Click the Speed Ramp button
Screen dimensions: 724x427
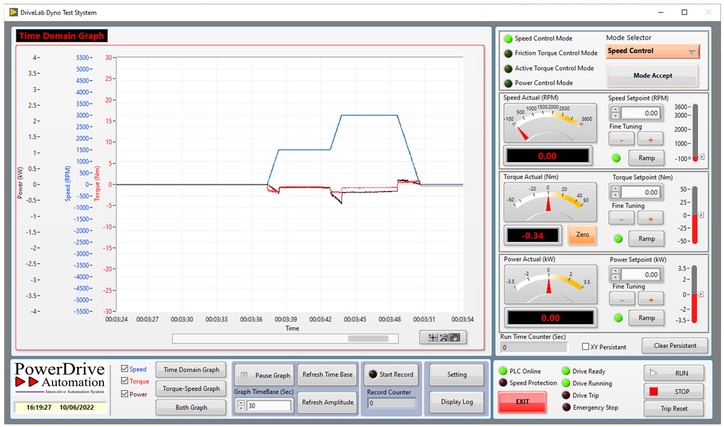click(646, 158)
